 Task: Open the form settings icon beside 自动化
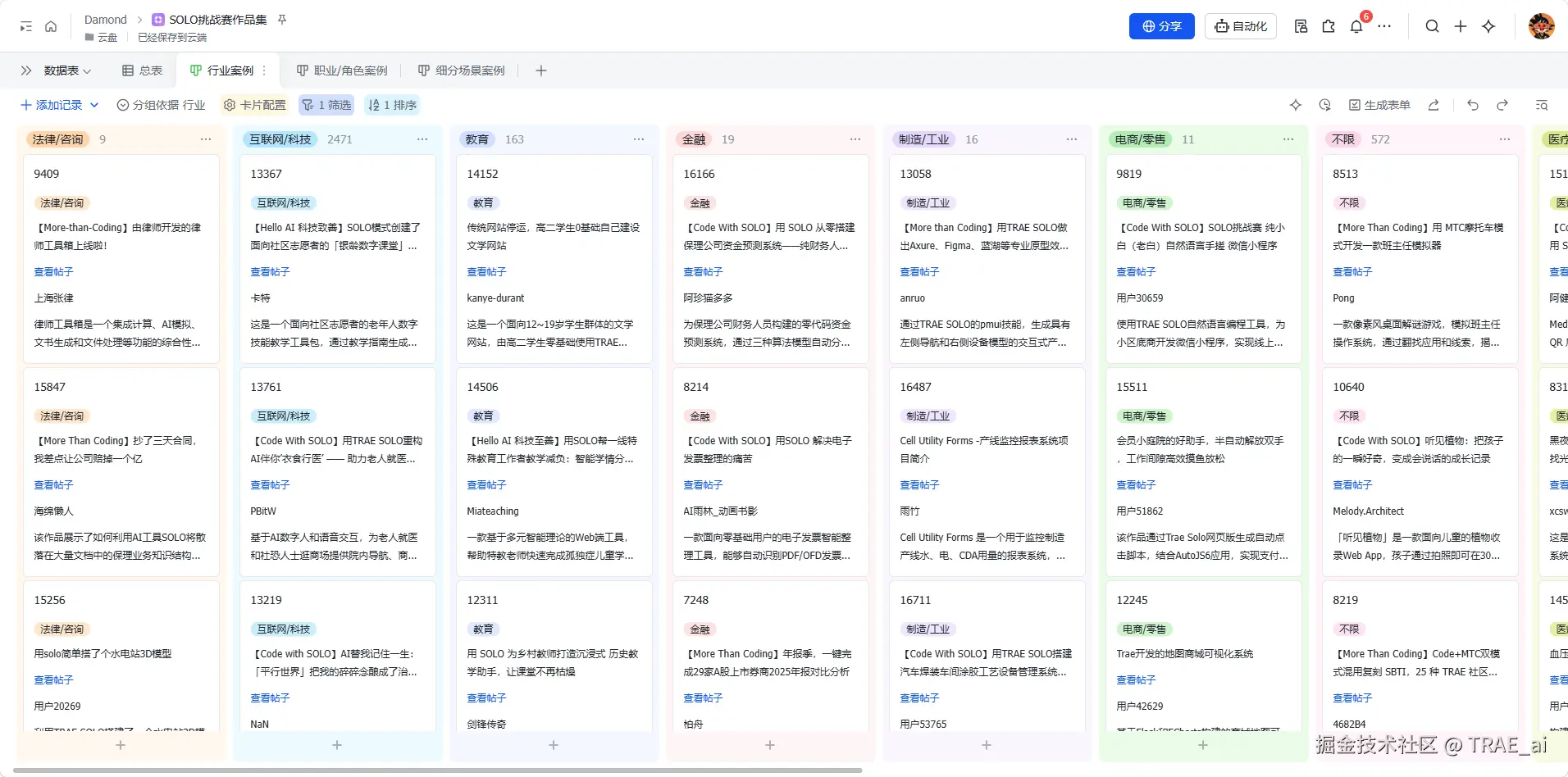pos(1301,27)
